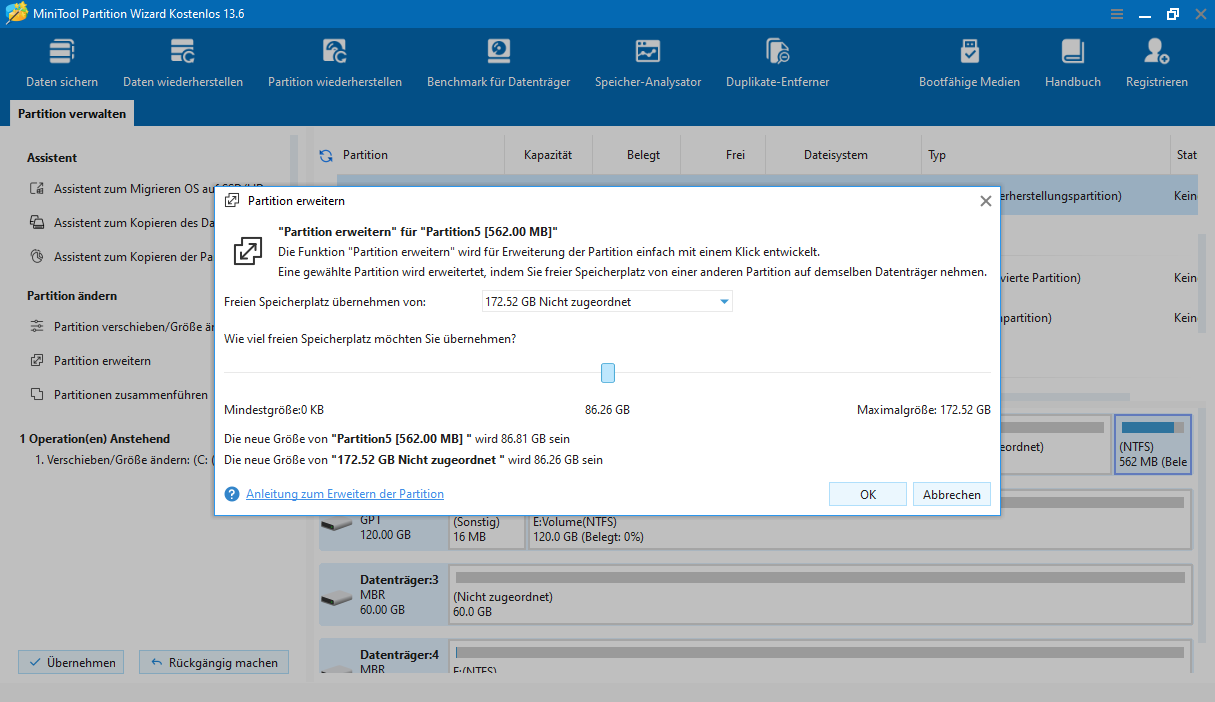1215x702 pixels.
Task: Click the Maximalgröße: 172.52 GB text
Action: pyautogui.click(x=924, y=410)
